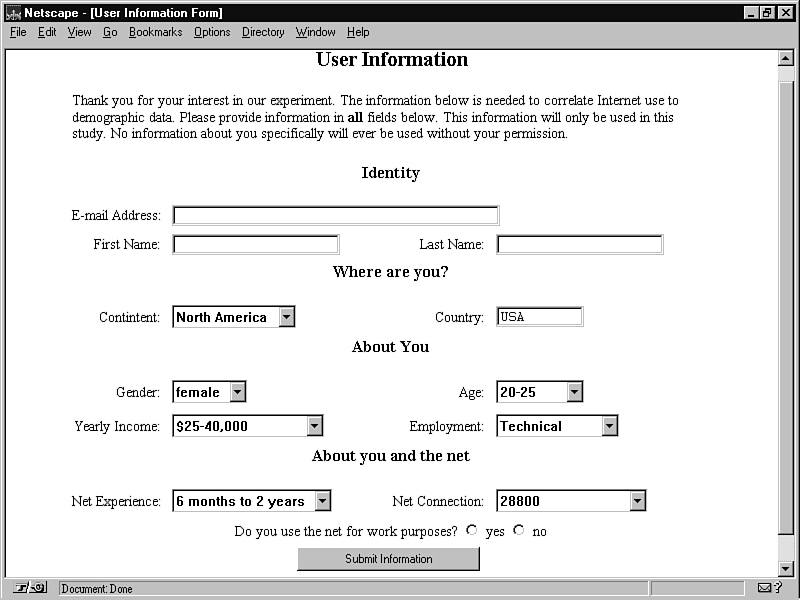This screenshot has height=600, width=800.
Task: Expand the Net Experience dropdown
Action: coord(322,501)
